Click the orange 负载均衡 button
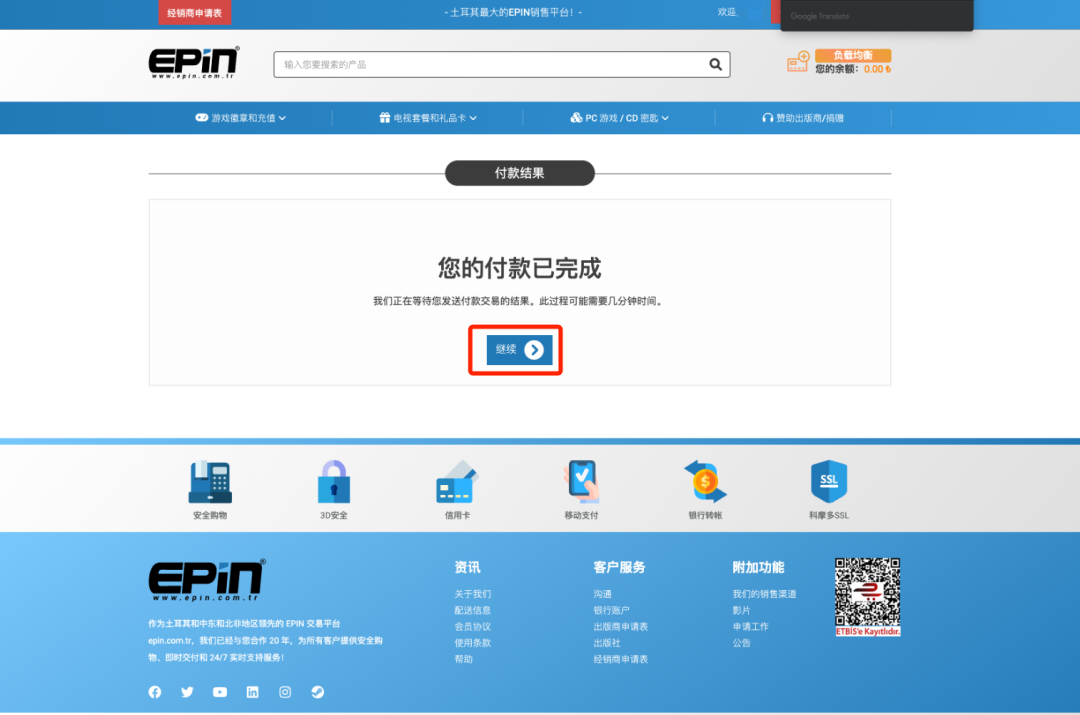The height and width of the screenshot is (715, 1080). 853,55
